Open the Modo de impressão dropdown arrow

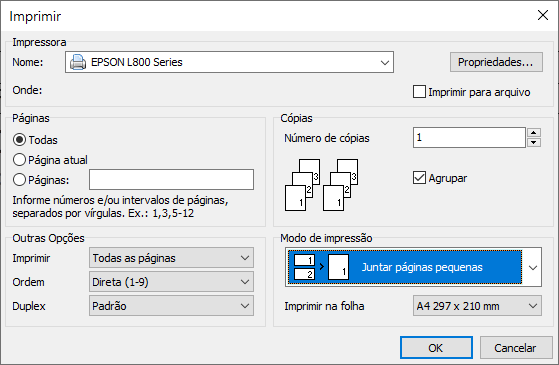click(533, 267)
